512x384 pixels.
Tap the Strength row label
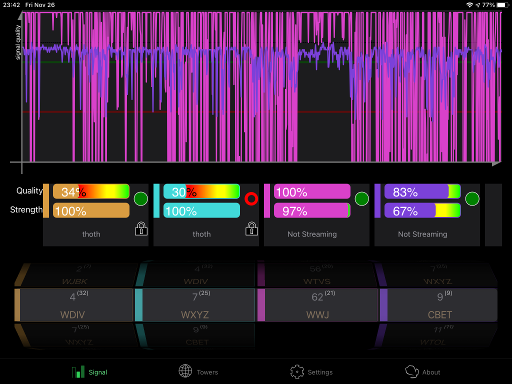[26, 210]
